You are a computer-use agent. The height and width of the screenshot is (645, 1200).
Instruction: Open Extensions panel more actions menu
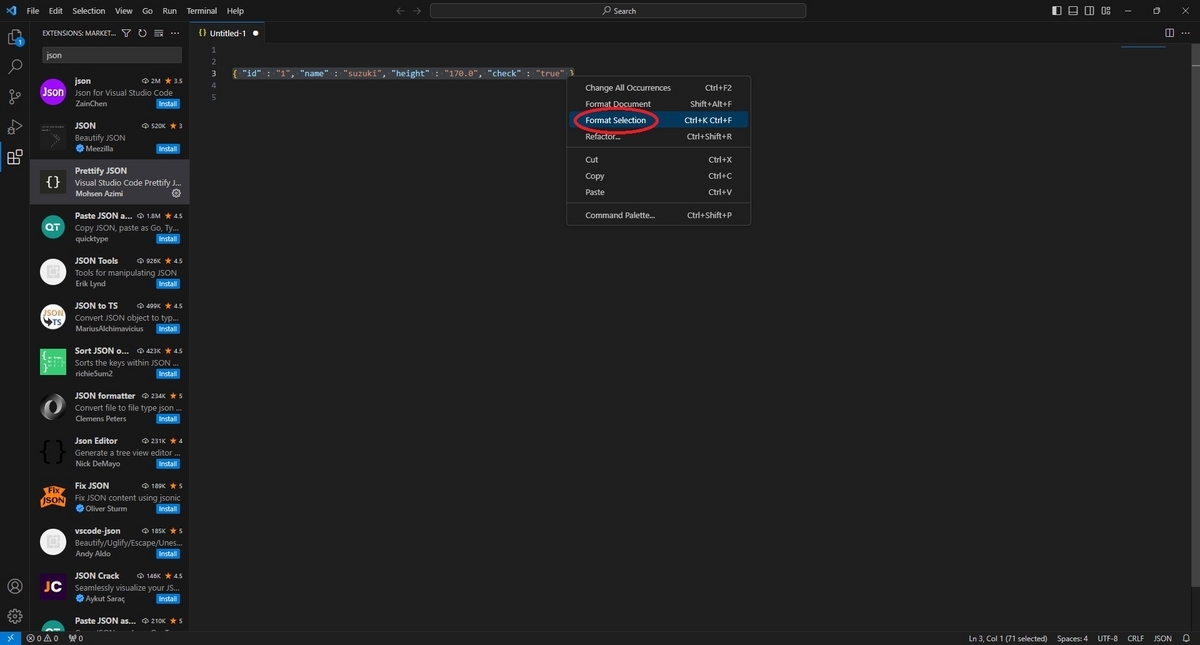coord(175,33)
